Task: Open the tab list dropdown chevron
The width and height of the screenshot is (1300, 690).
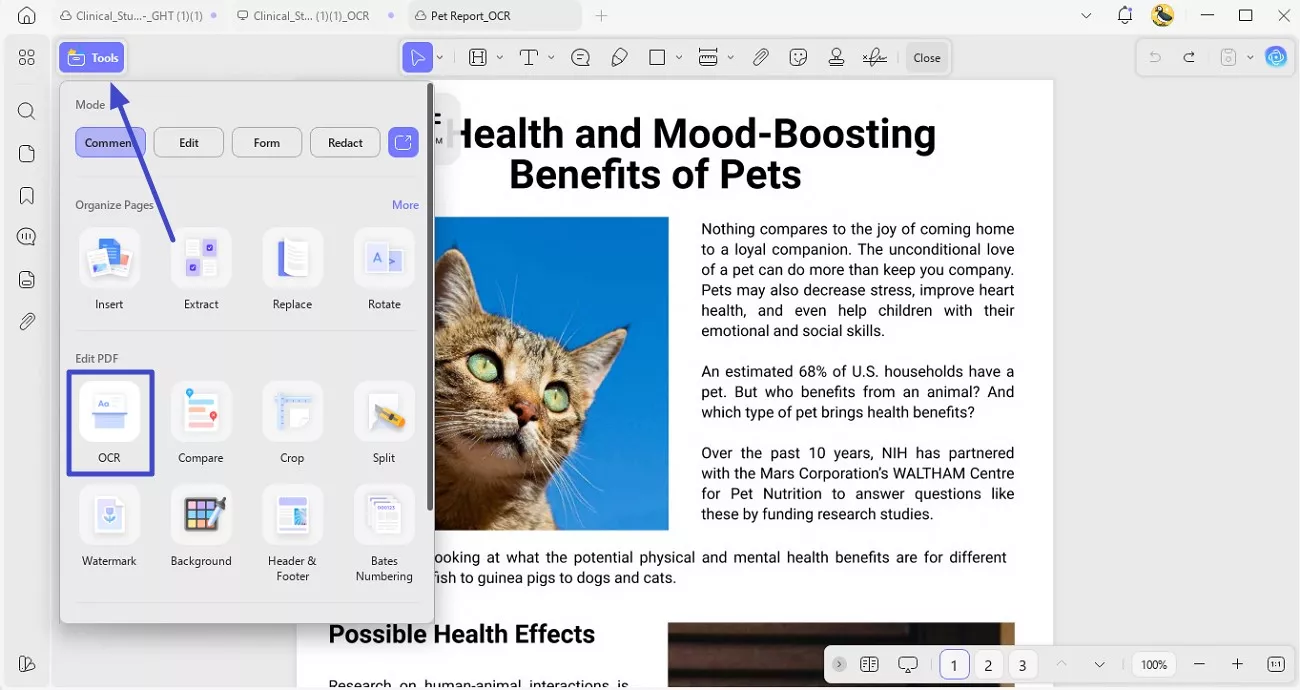Action: (x=1087, y=15)
